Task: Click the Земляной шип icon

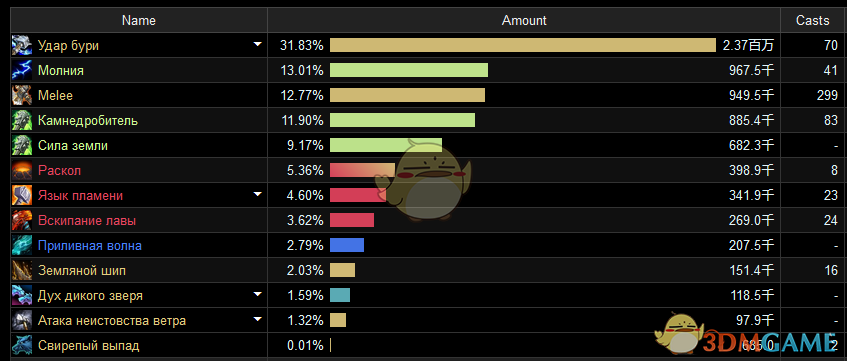Action: tap(23, 270)
